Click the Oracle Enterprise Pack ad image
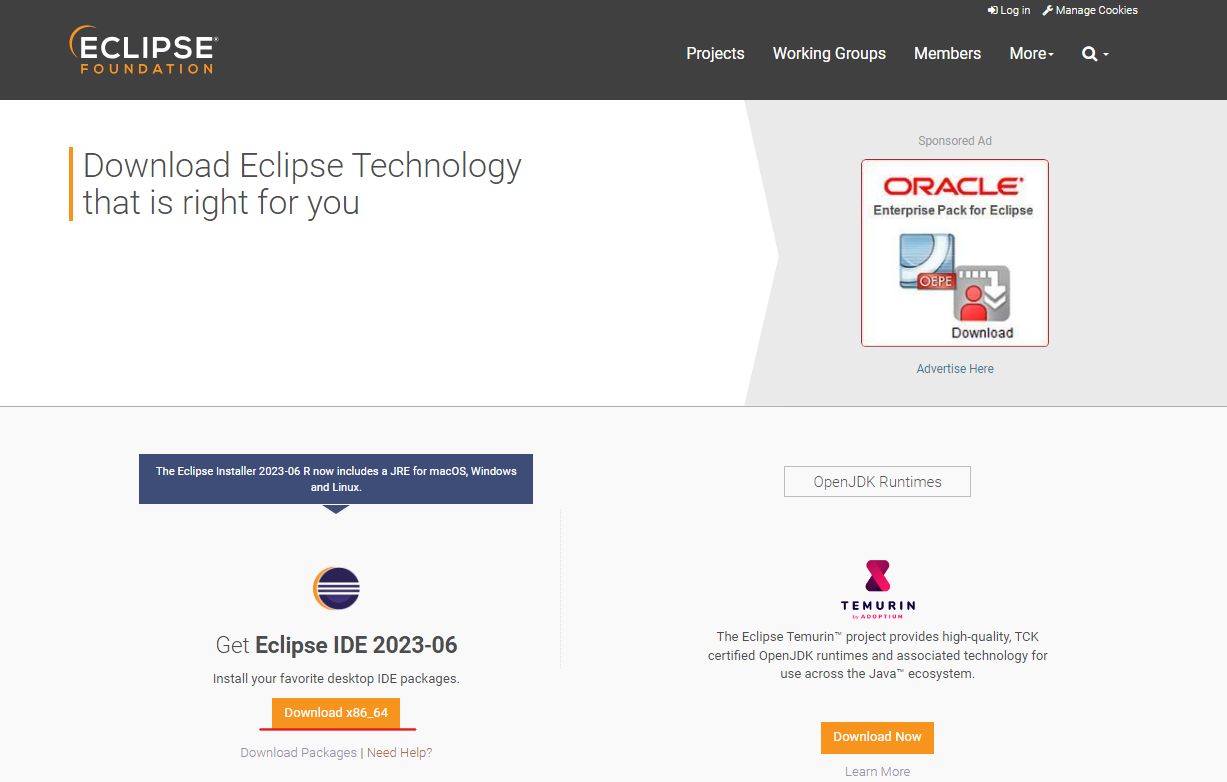The width and height of the screenshot is (1227, 782). [955, 253]
